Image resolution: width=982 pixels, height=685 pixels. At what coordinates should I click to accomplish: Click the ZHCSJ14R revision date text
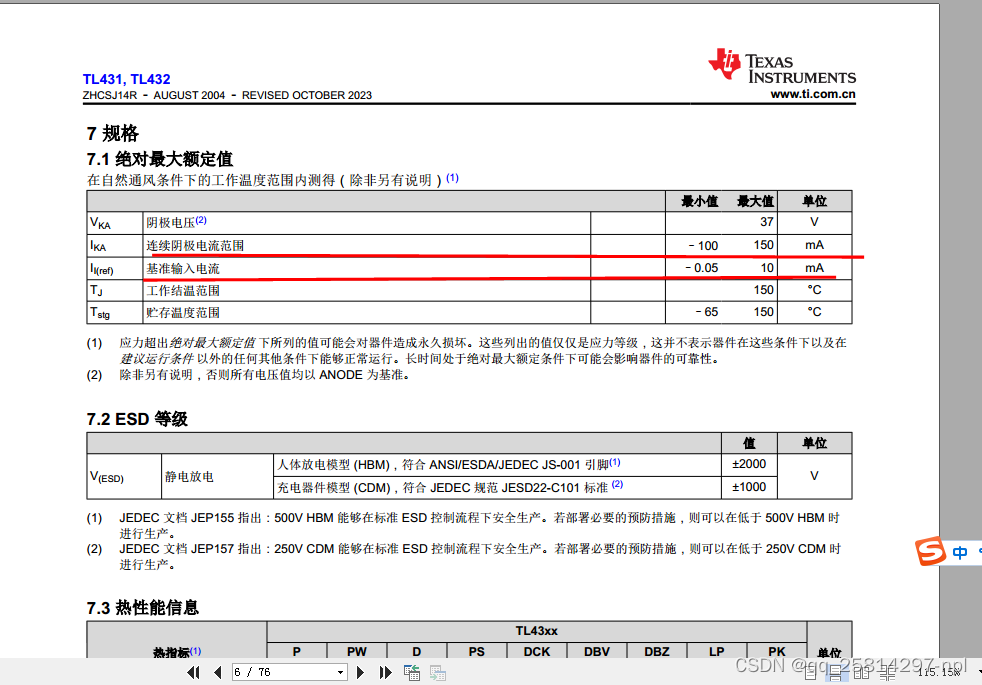227,95
